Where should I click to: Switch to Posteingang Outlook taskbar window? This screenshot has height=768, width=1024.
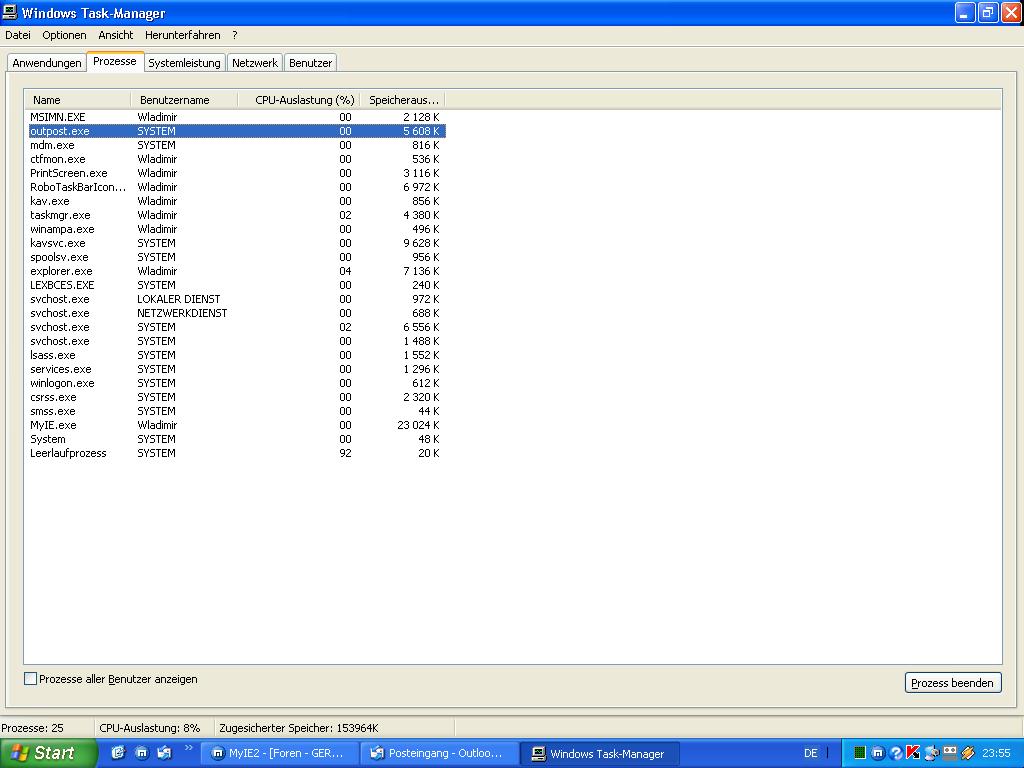440,753
